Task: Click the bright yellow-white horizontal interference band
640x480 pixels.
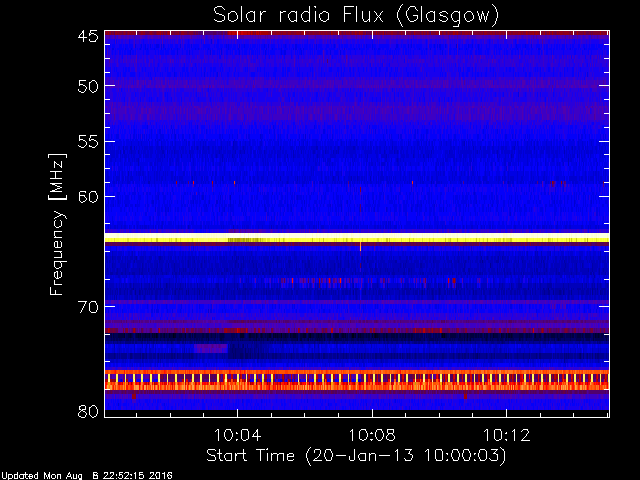Action: 357,238
